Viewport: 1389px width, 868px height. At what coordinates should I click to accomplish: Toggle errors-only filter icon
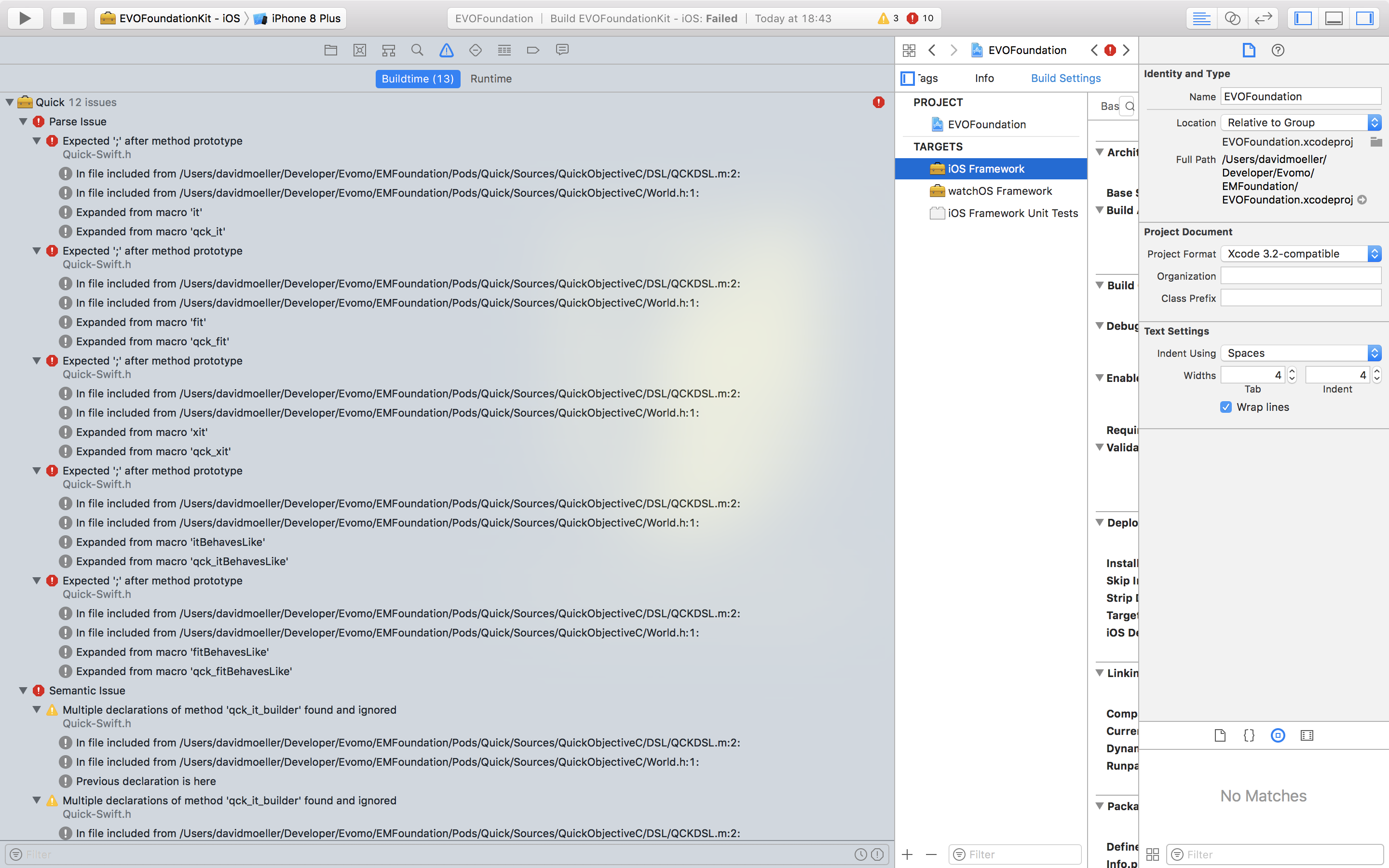(878, 854)
